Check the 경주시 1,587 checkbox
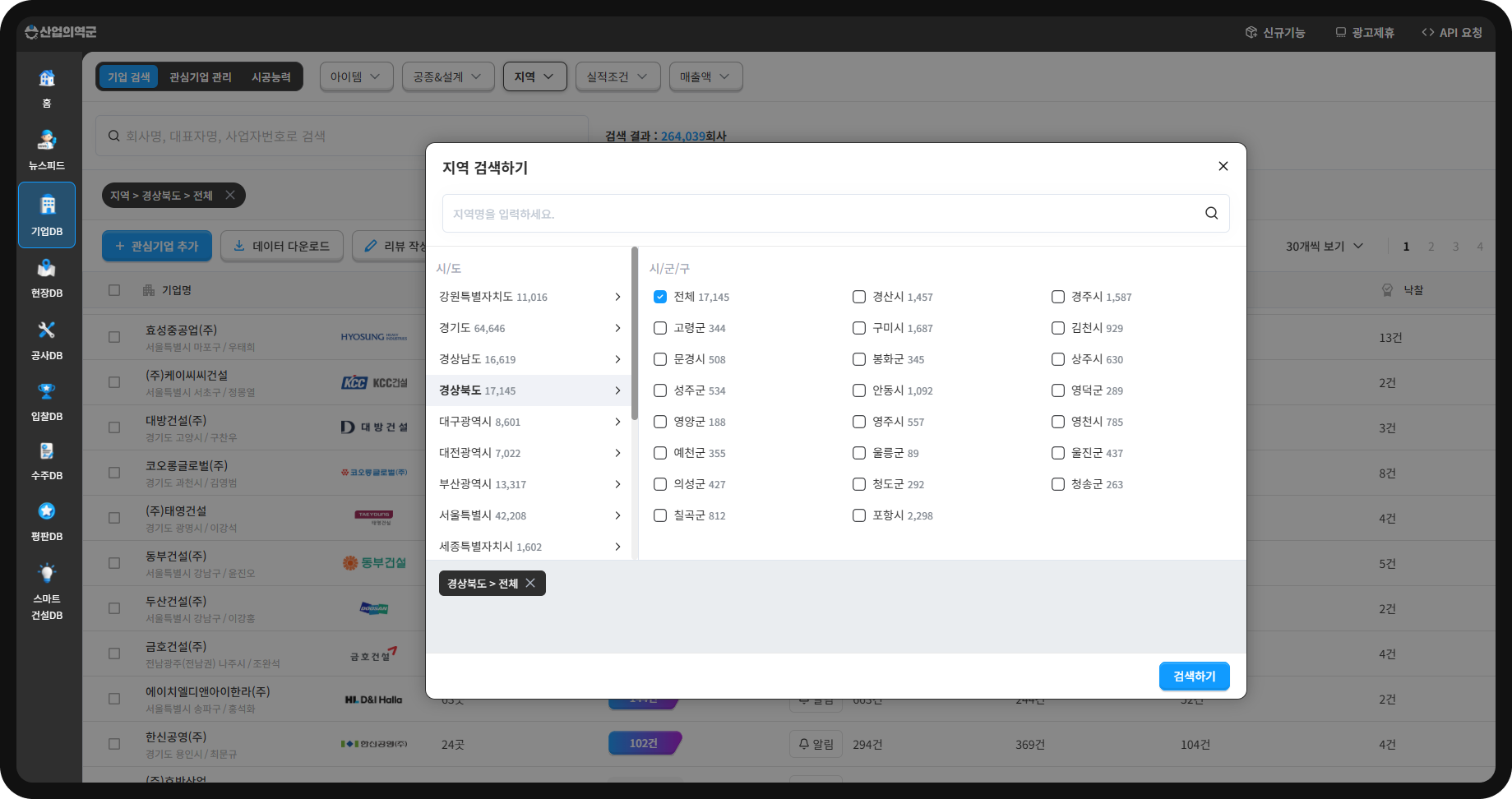Viewport: 1512px width, 799px height. [1058, 297]
